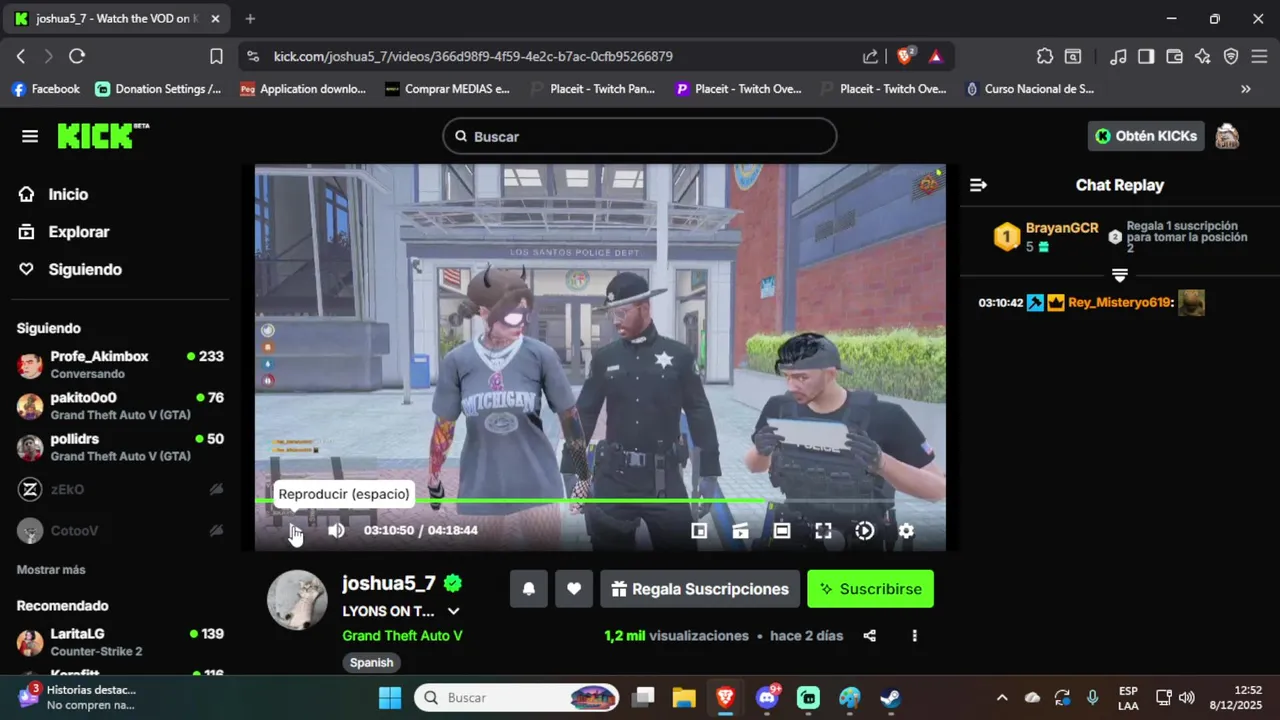Expand the stream title LYONS ON T... chevron
The height and width of the screenshot is (720, 1280).
[453, 611]
